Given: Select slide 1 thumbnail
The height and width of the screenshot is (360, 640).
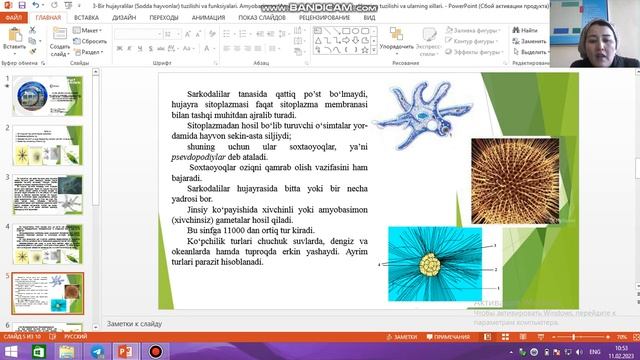Looking at the screenshot, I should click(x=47, y=96).
